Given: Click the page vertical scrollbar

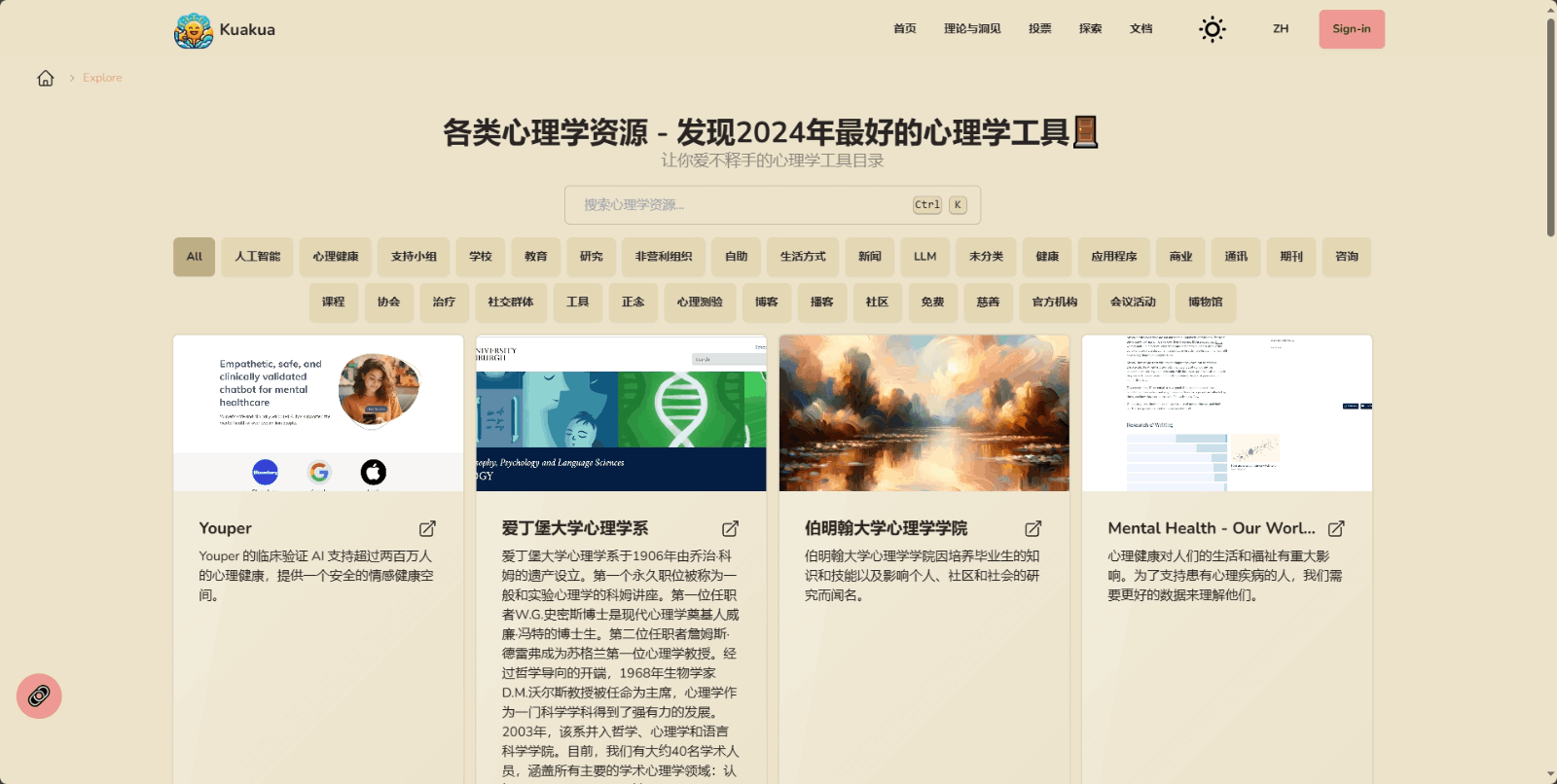Looking at the screenshot, I should point(1550,126).
